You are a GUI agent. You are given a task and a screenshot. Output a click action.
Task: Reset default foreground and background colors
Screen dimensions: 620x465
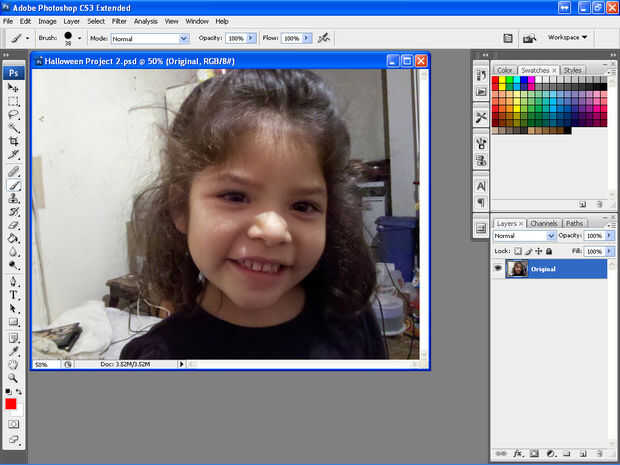point(8,391)
